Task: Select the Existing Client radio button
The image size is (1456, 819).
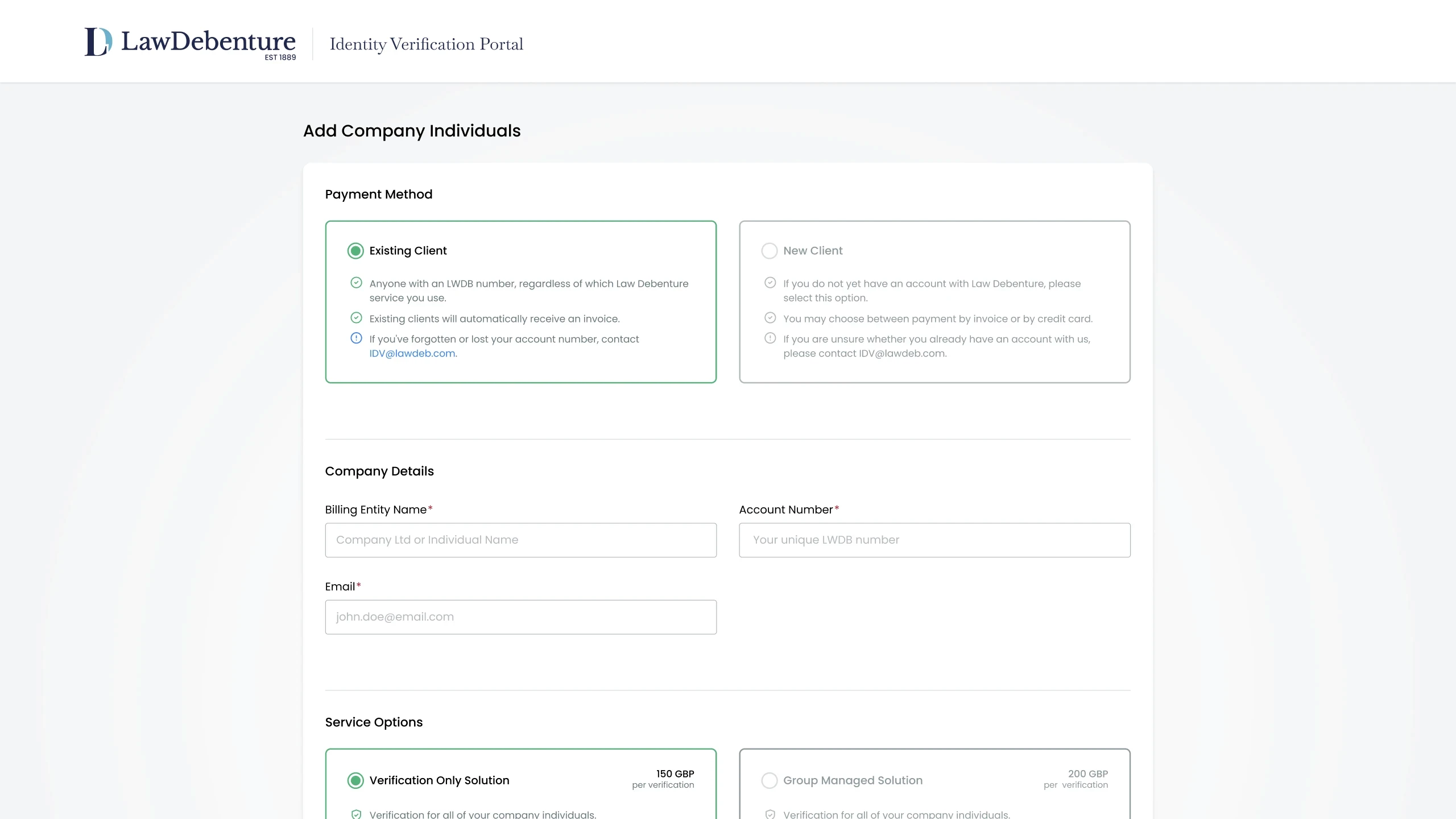Action: (x=355, y=251)
